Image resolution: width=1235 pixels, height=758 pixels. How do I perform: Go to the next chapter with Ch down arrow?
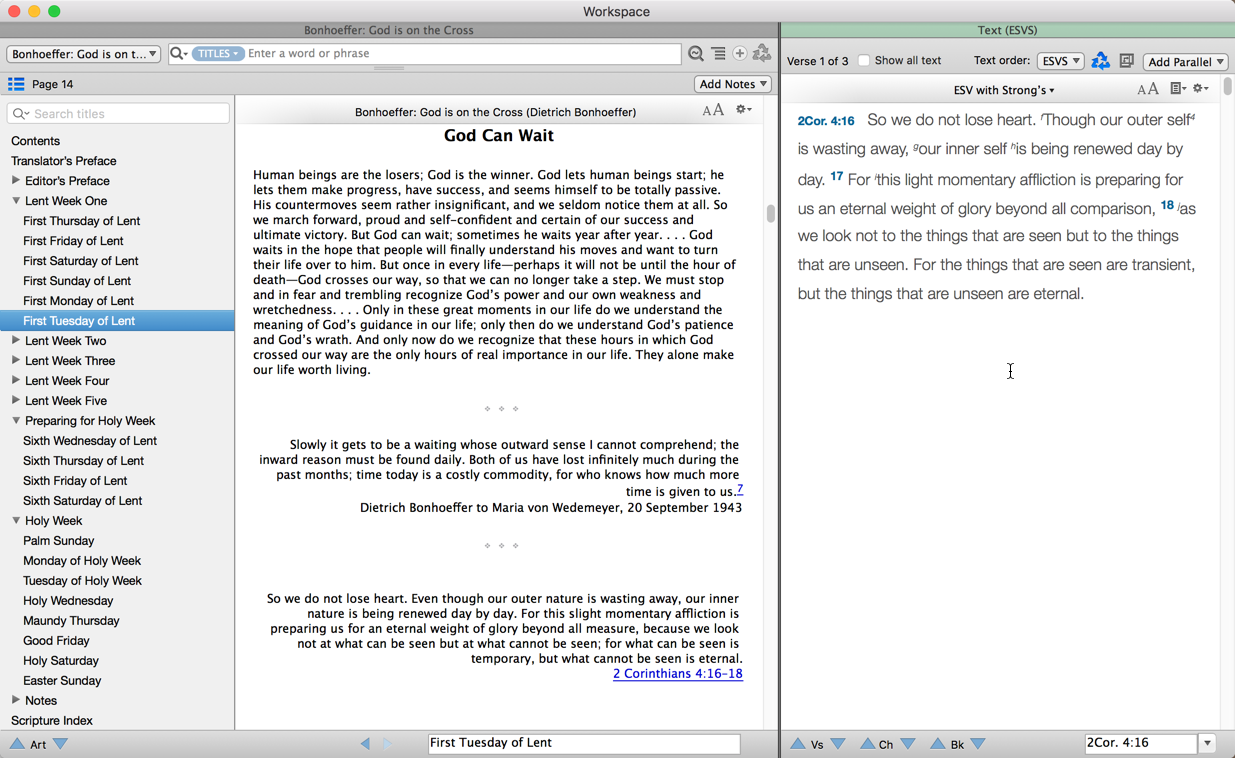point(908,744)
